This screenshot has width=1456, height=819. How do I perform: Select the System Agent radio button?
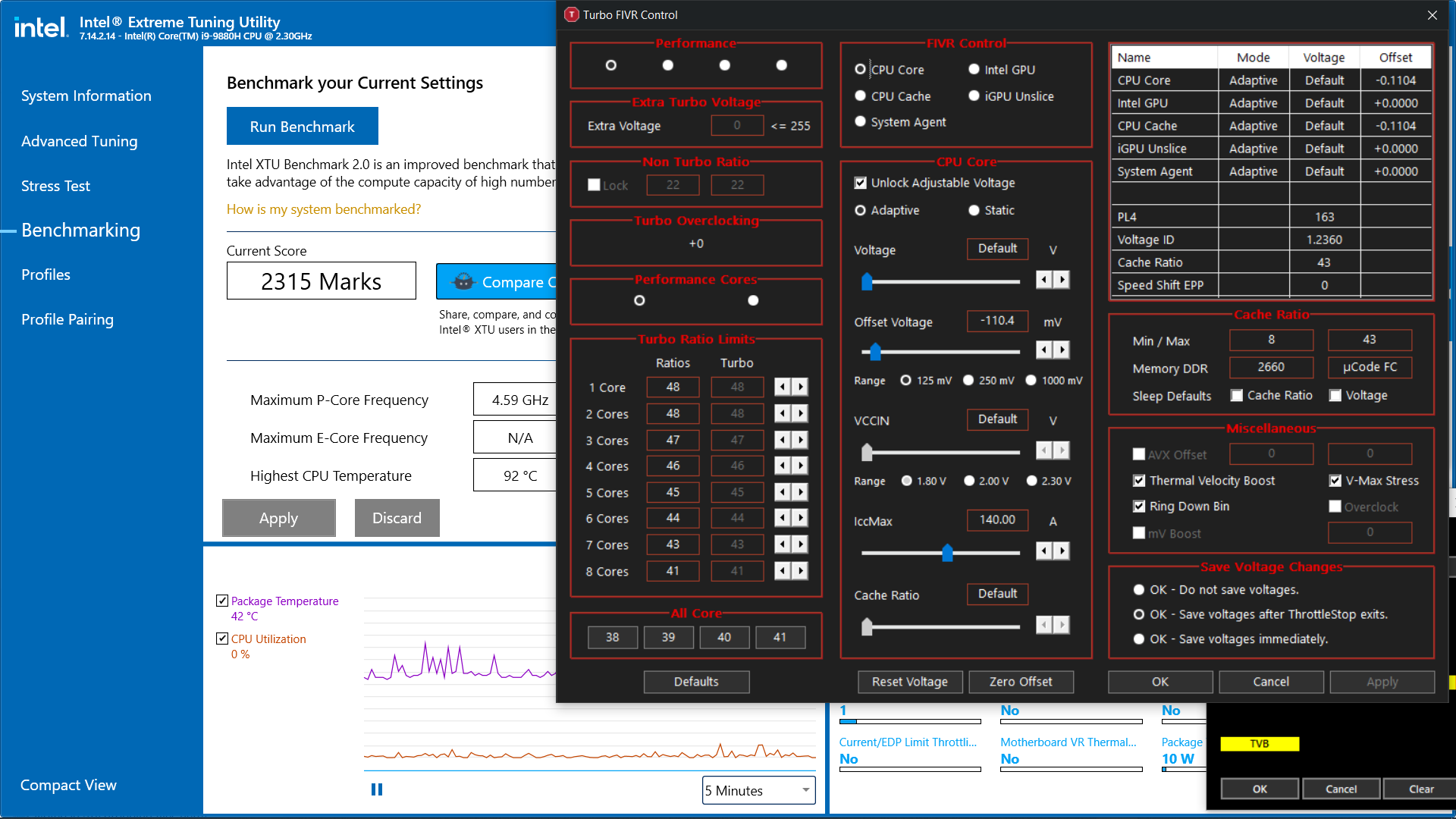(x=860, y=121)
